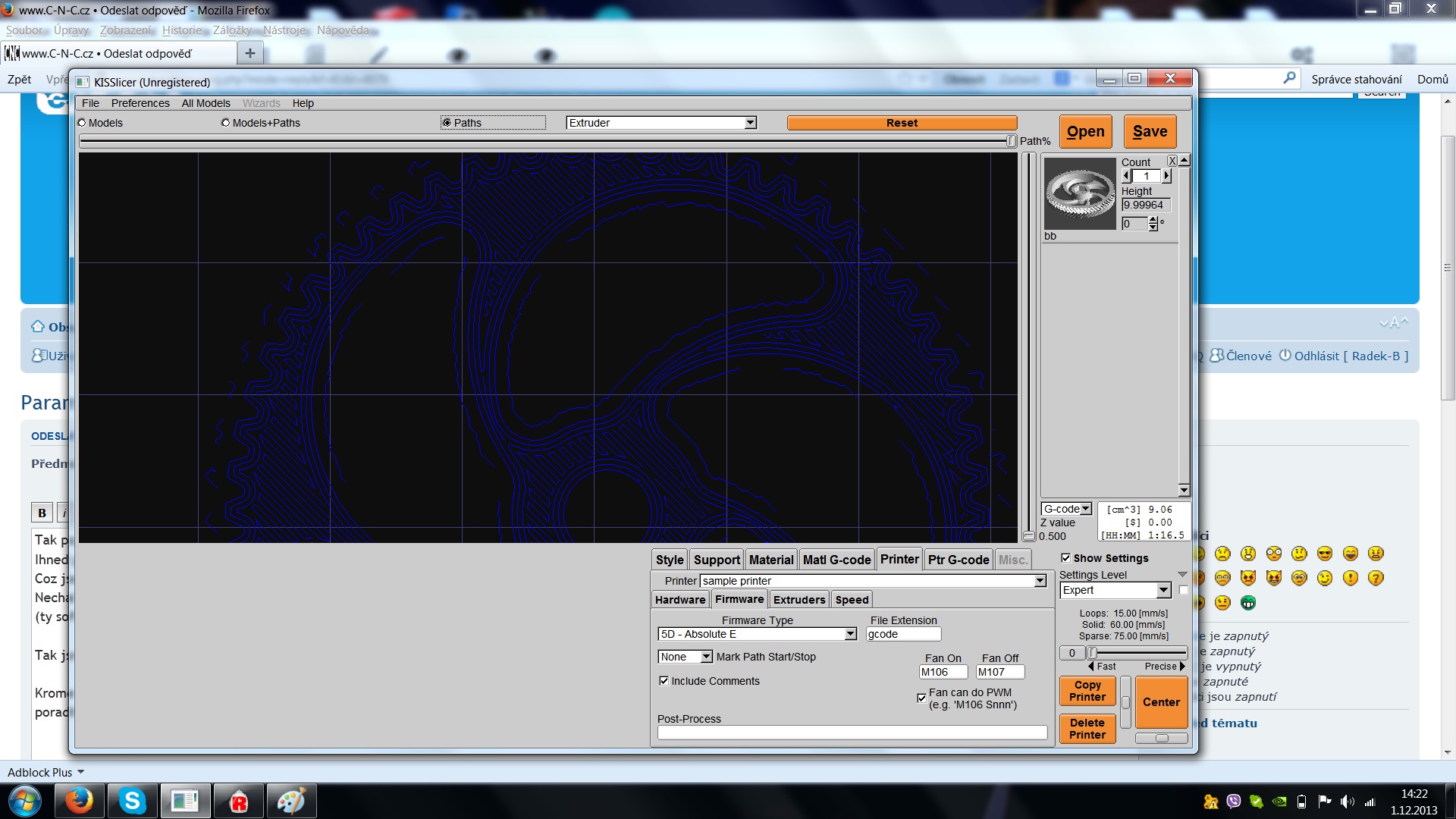Toggle Fan can do PWM checkbox
The height and width of the screenshot is (819, 1456).
(x=921, y=698)
